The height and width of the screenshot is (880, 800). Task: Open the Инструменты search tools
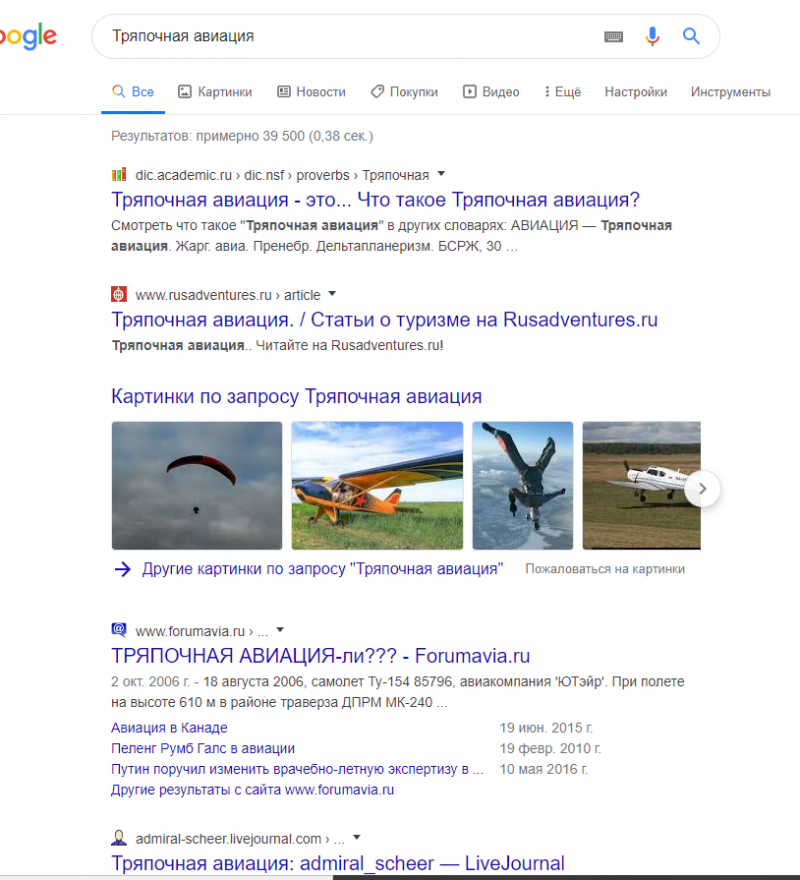coord(730,92)
